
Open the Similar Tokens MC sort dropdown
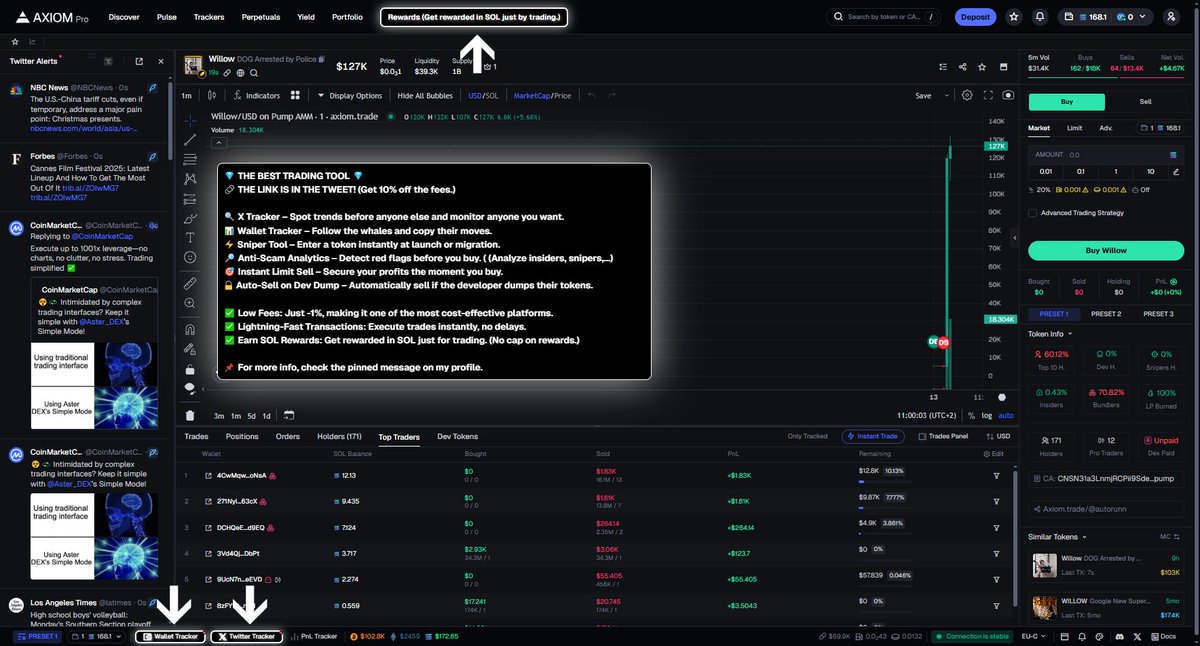point(1169,537)
